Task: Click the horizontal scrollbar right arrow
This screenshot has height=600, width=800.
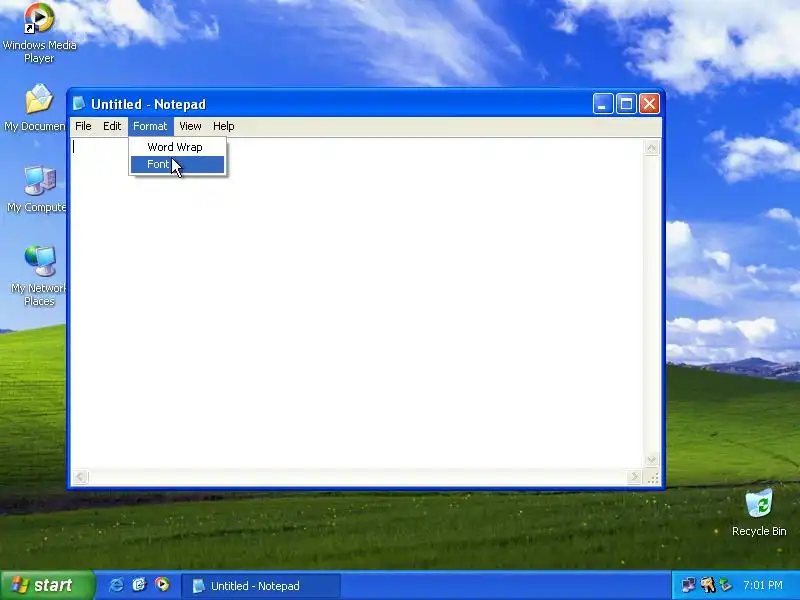Action: coord(634,477)
